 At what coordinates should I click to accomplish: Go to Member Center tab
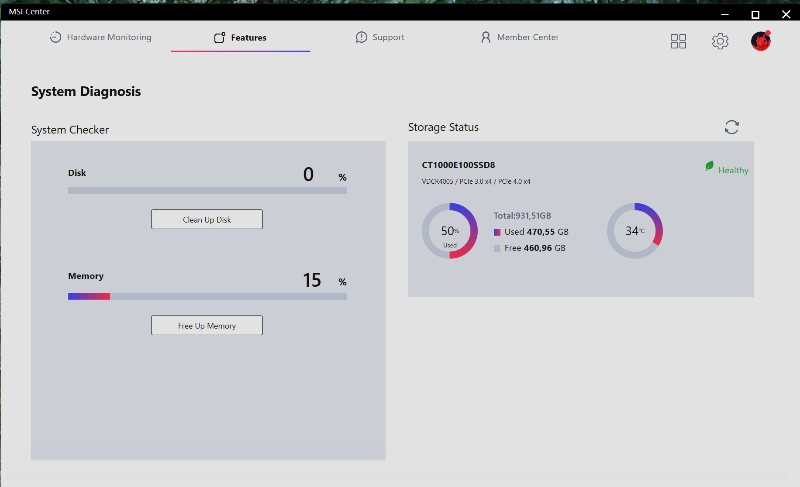click(x=527, y=38)
